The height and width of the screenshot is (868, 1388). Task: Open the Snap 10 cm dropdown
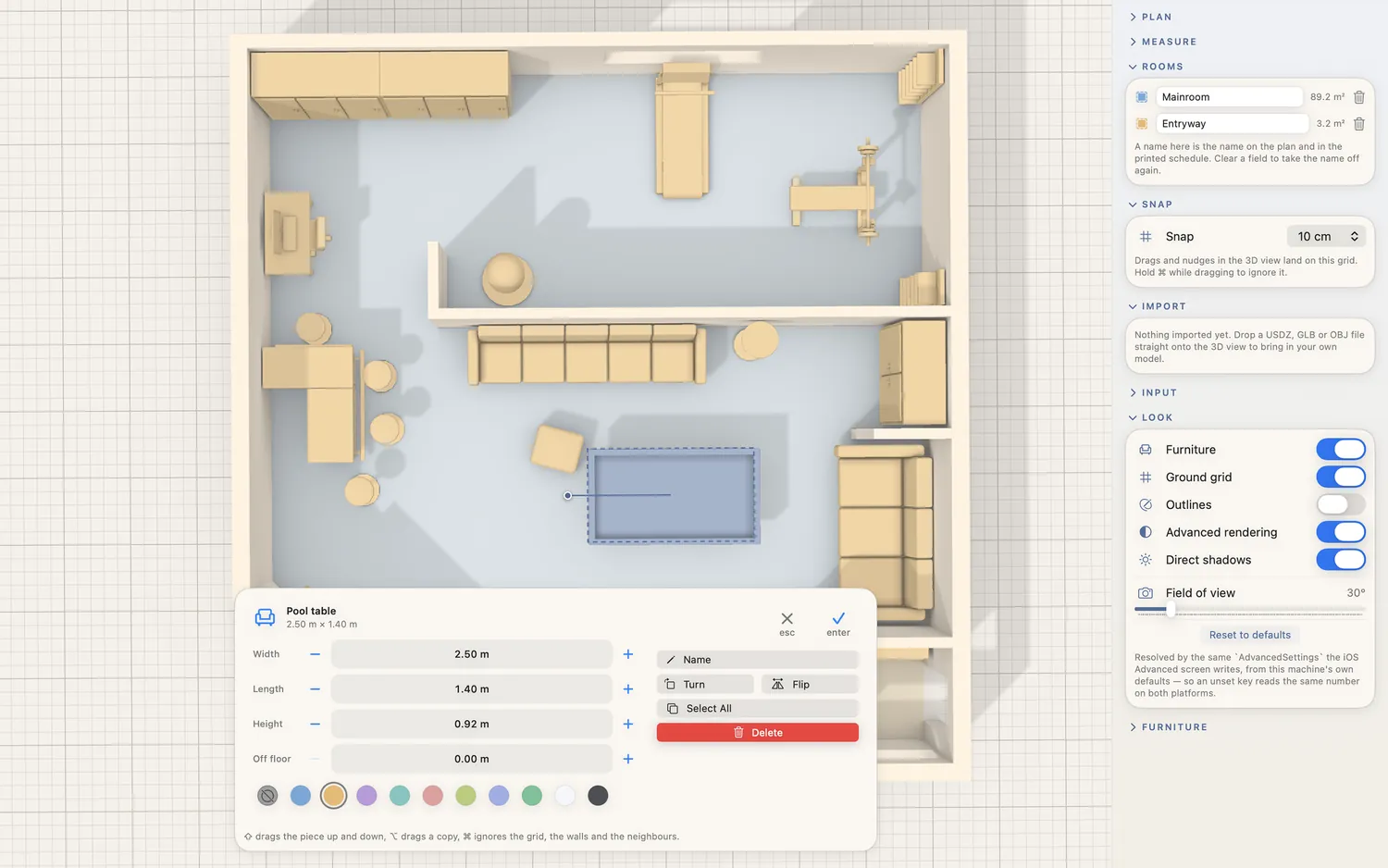[x=1326, y=237]
